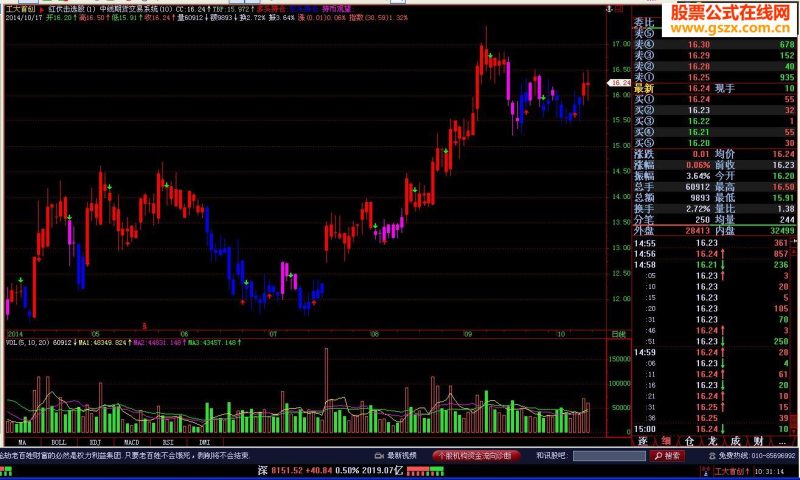The width and height of the screenshot is (800, 480).
Task: Click the 14:55 trade tick row
Action: pos(712,243)
